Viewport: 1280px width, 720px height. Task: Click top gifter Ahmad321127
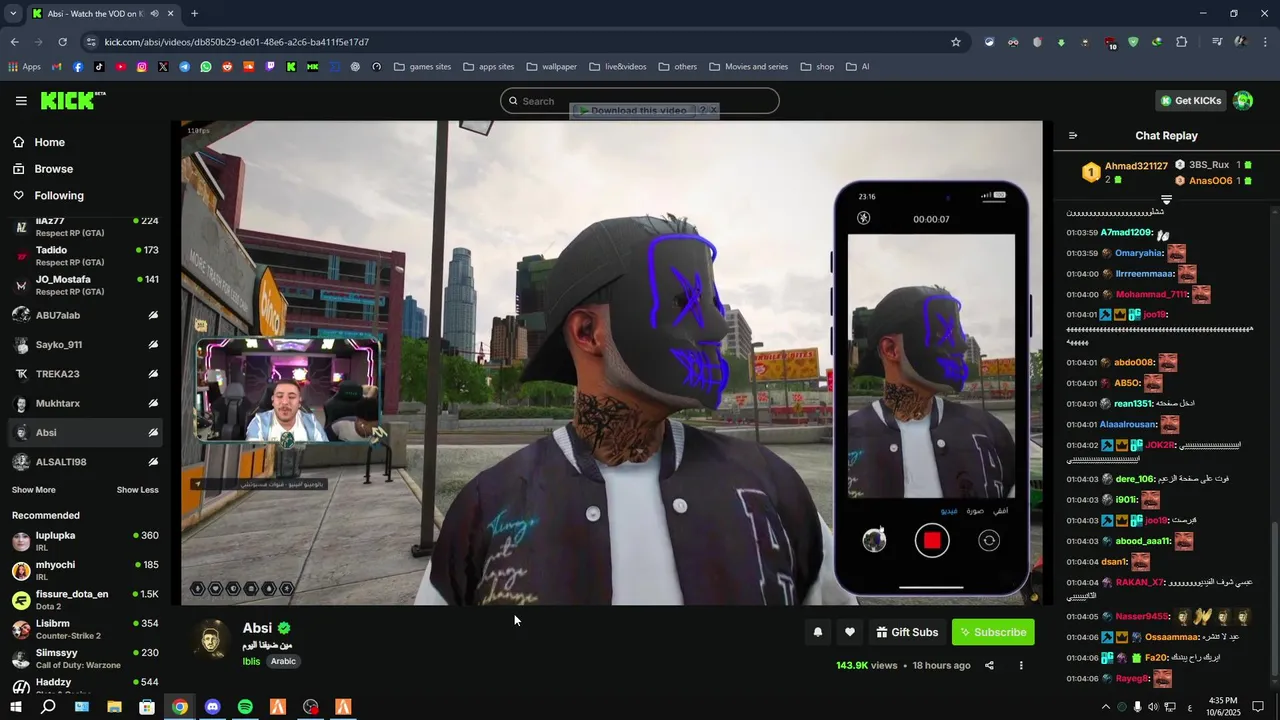pyautogui.click(x=1136, y=166)
